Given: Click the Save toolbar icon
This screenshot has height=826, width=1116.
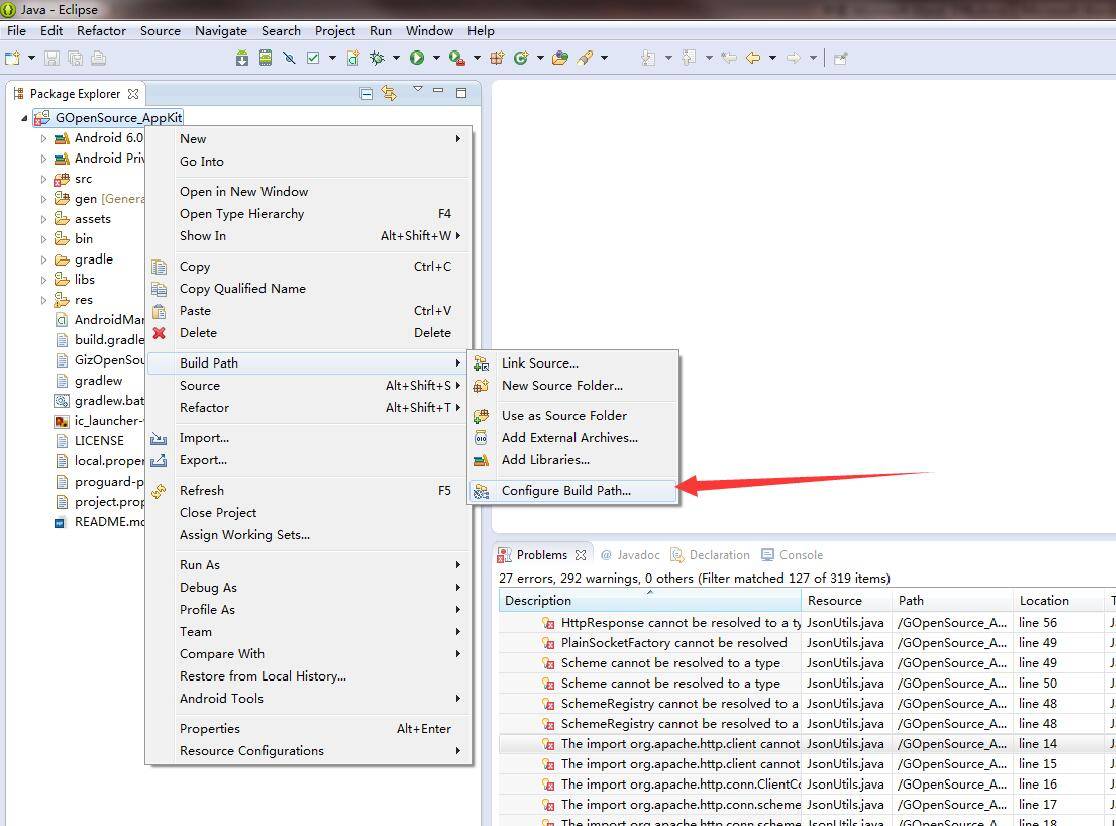Looking at the screenshot, I should click(51, 58).
